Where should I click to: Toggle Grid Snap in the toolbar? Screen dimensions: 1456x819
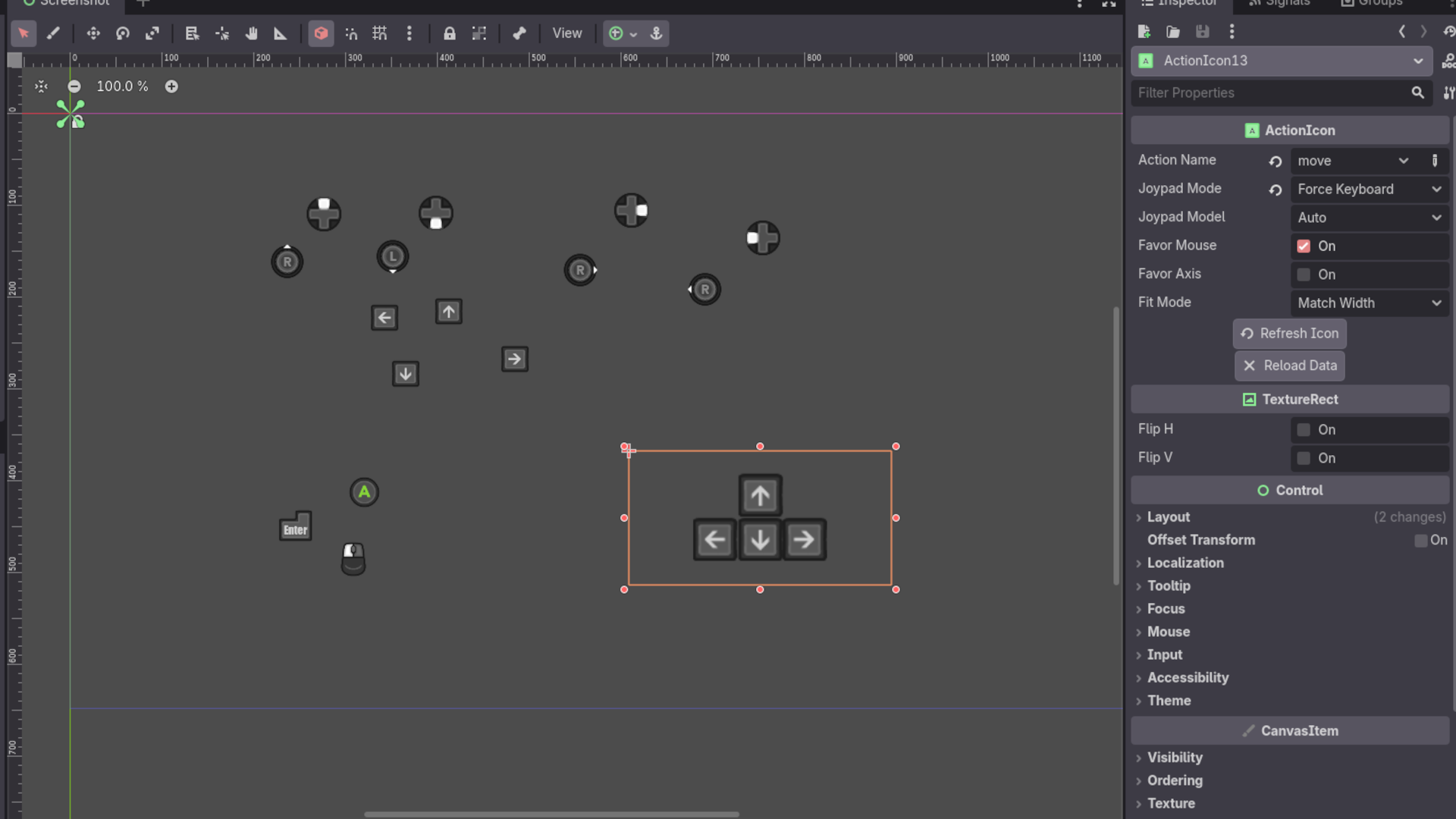coord(380,33)
